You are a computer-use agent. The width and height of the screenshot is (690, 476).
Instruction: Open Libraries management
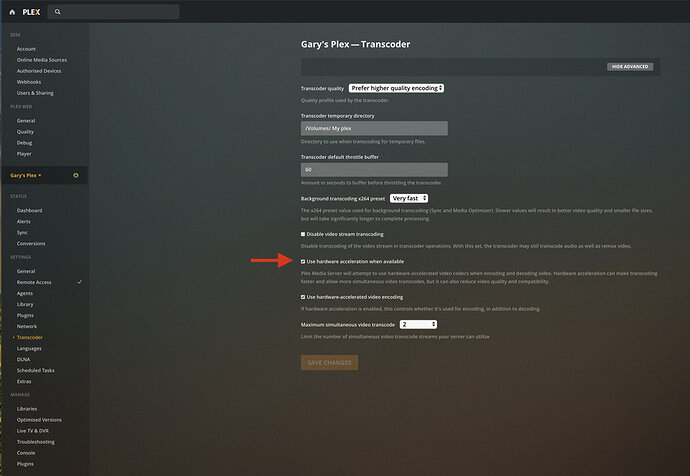pyautogui.click(x=27, y=409)
